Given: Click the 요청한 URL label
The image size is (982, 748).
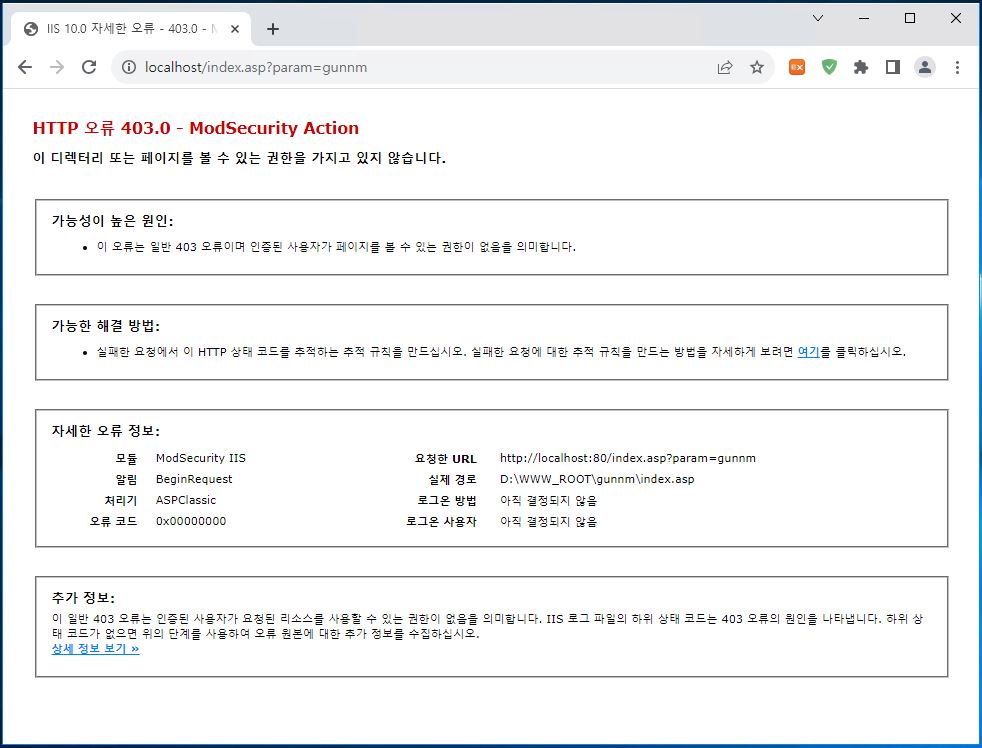Looking at the screenshot, I should coord(445,459).
